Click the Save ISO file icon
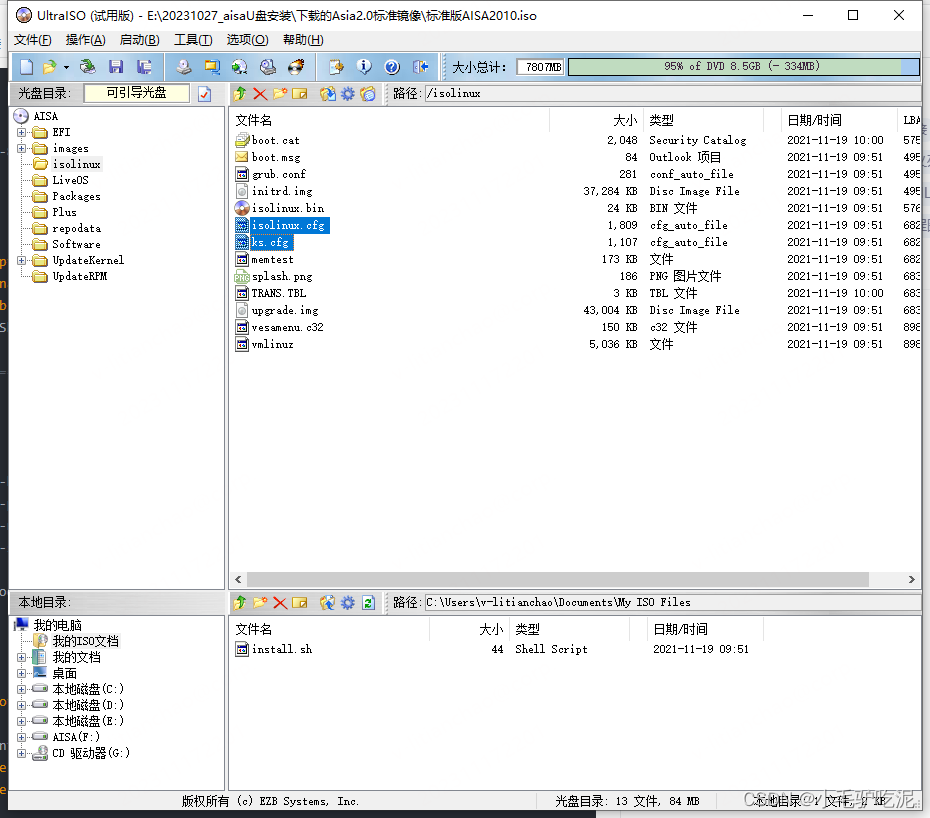Viewport: 930px width, 818px height. click(115, 66)
